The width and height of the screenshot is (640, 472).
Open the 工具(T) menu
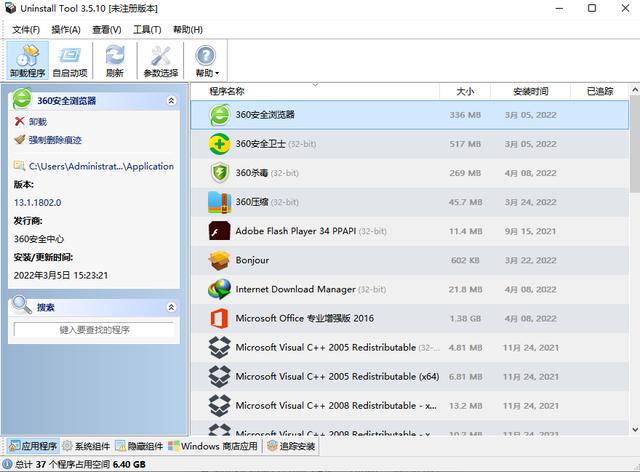click(147, 29)
